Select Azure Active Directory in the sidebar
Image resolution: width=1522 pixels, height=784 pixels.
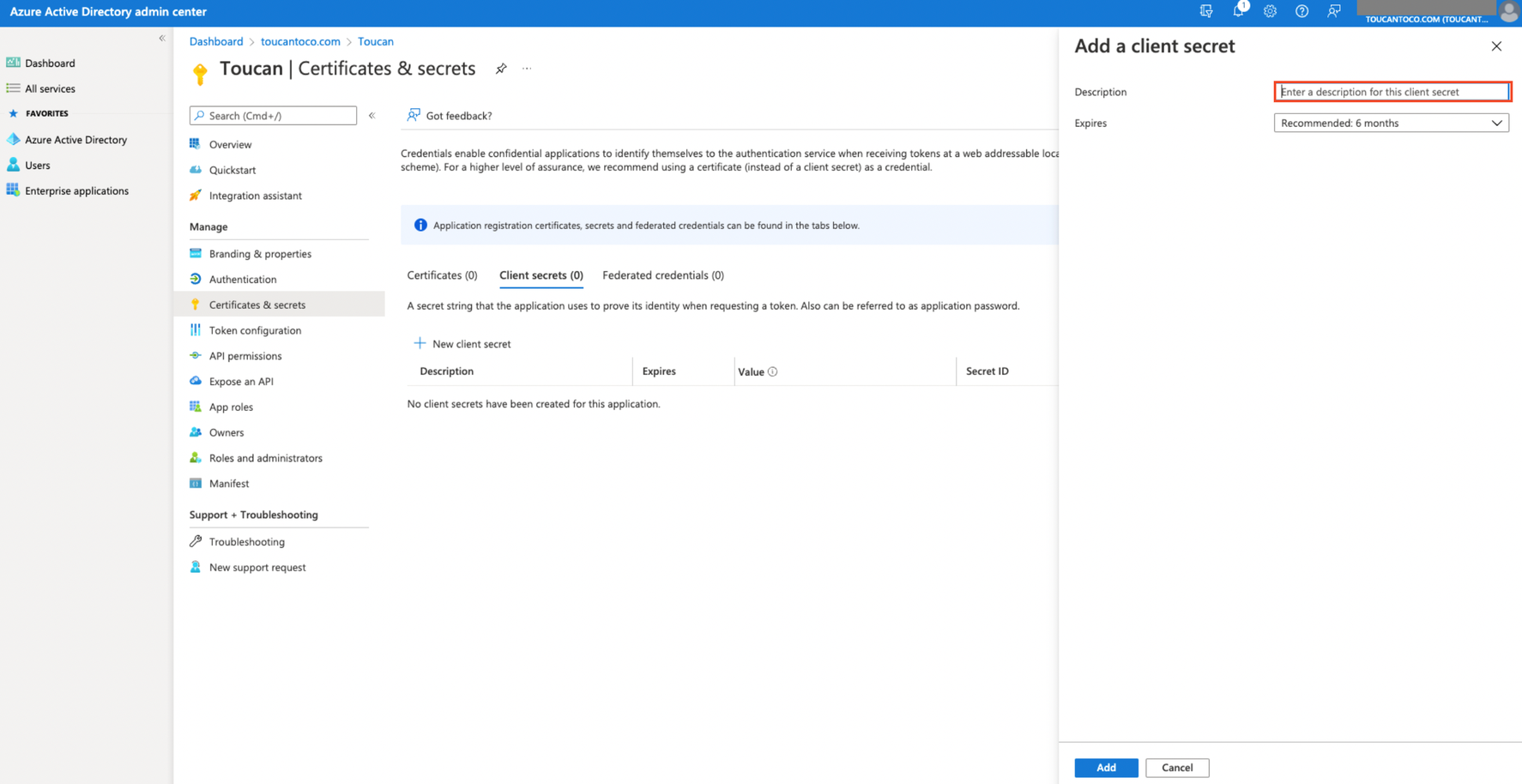tap(75, 139)
